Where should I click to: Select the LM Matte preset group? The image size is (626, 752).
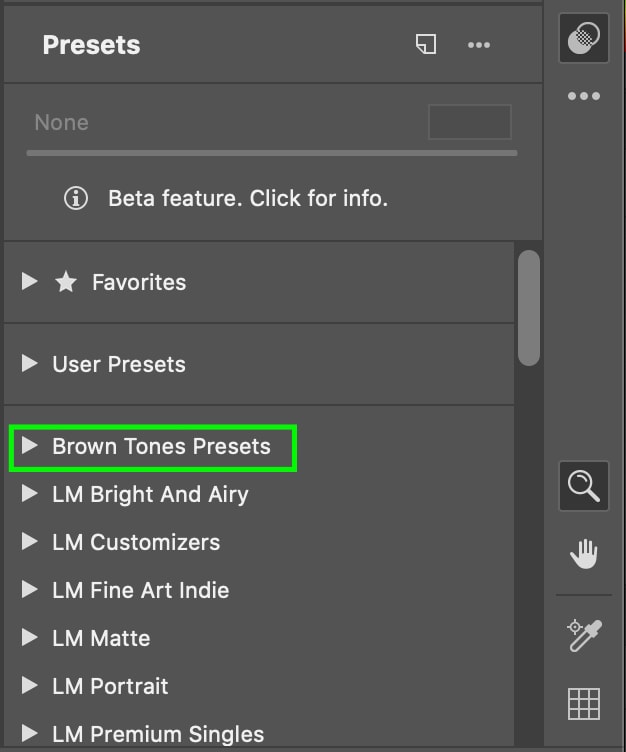101,638
